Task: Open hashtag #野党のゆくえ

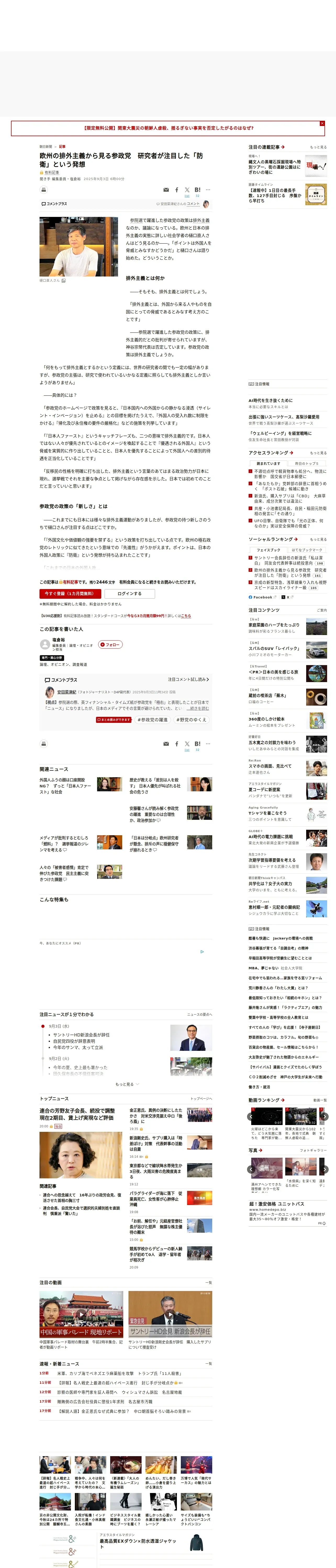Action: 192,719
